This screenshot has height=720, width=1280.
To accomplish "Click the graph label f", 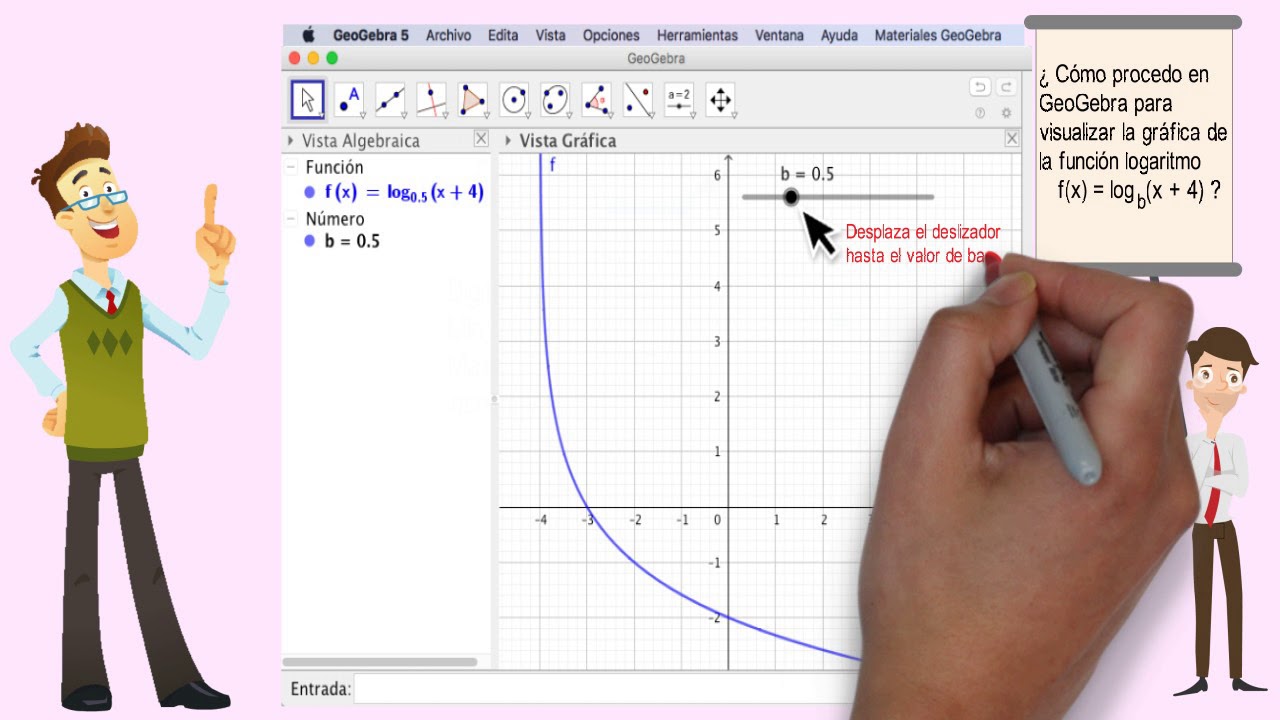I will click(x=553, y=165).
